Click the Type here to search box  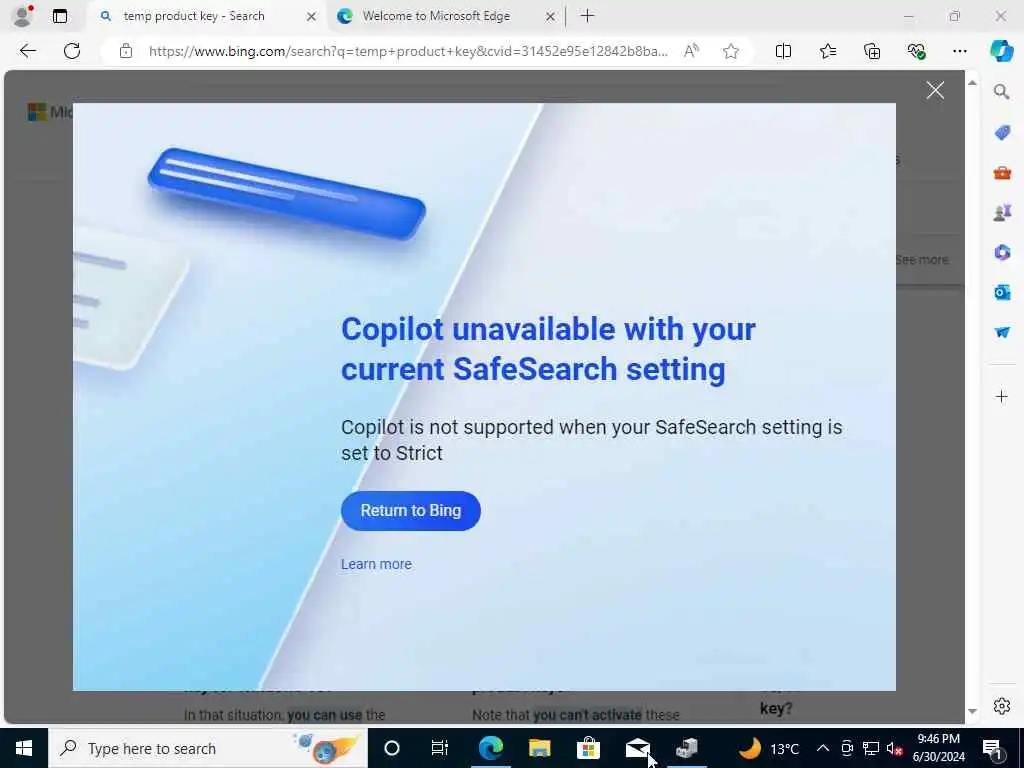[208, 748]
